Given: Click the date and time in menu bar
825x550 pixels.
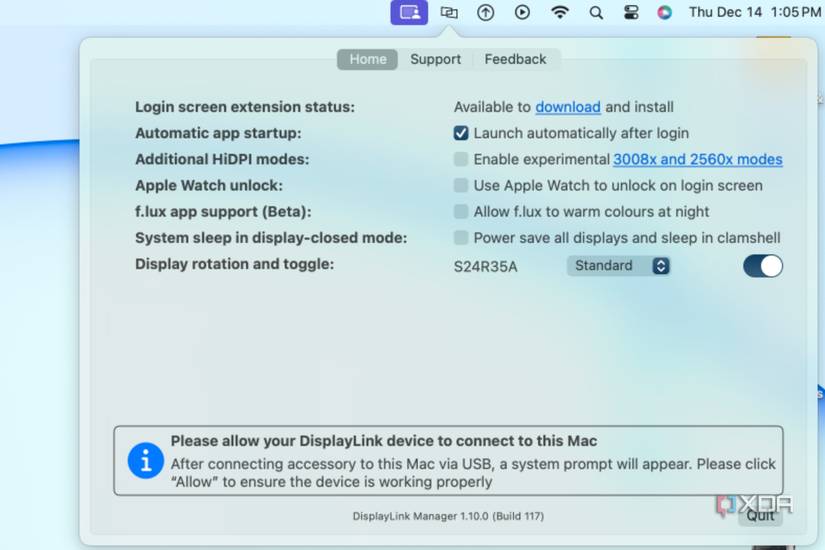Looking at the screenshot, I should tap(755, 12).
